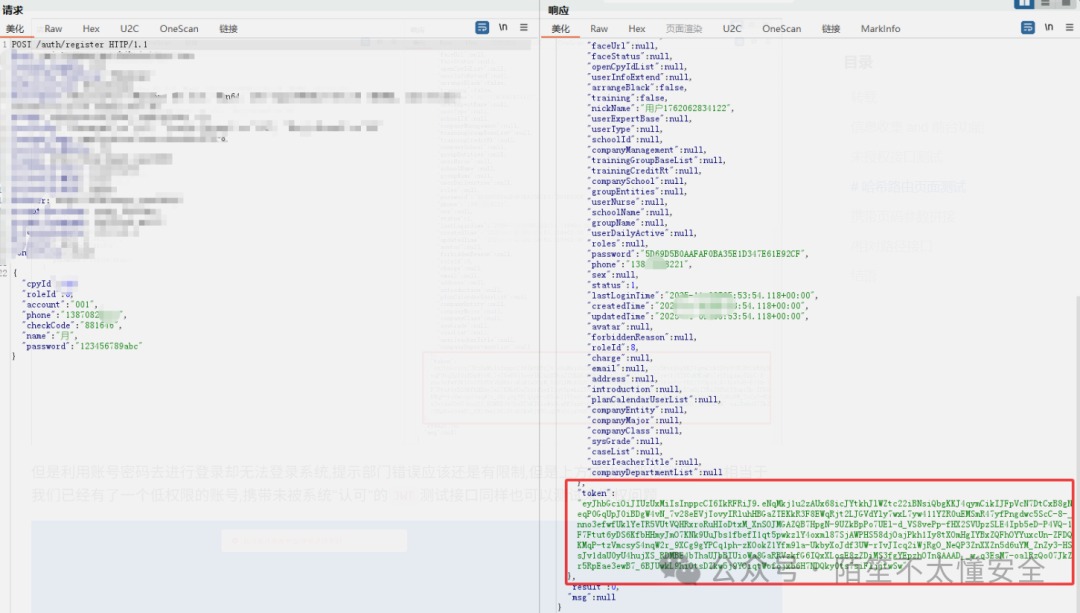This screenshot has width=1080, height=613.
Task: Click "planCalendarUserList":null in the response
Action: pyautogui.click(x=654, y=399)
